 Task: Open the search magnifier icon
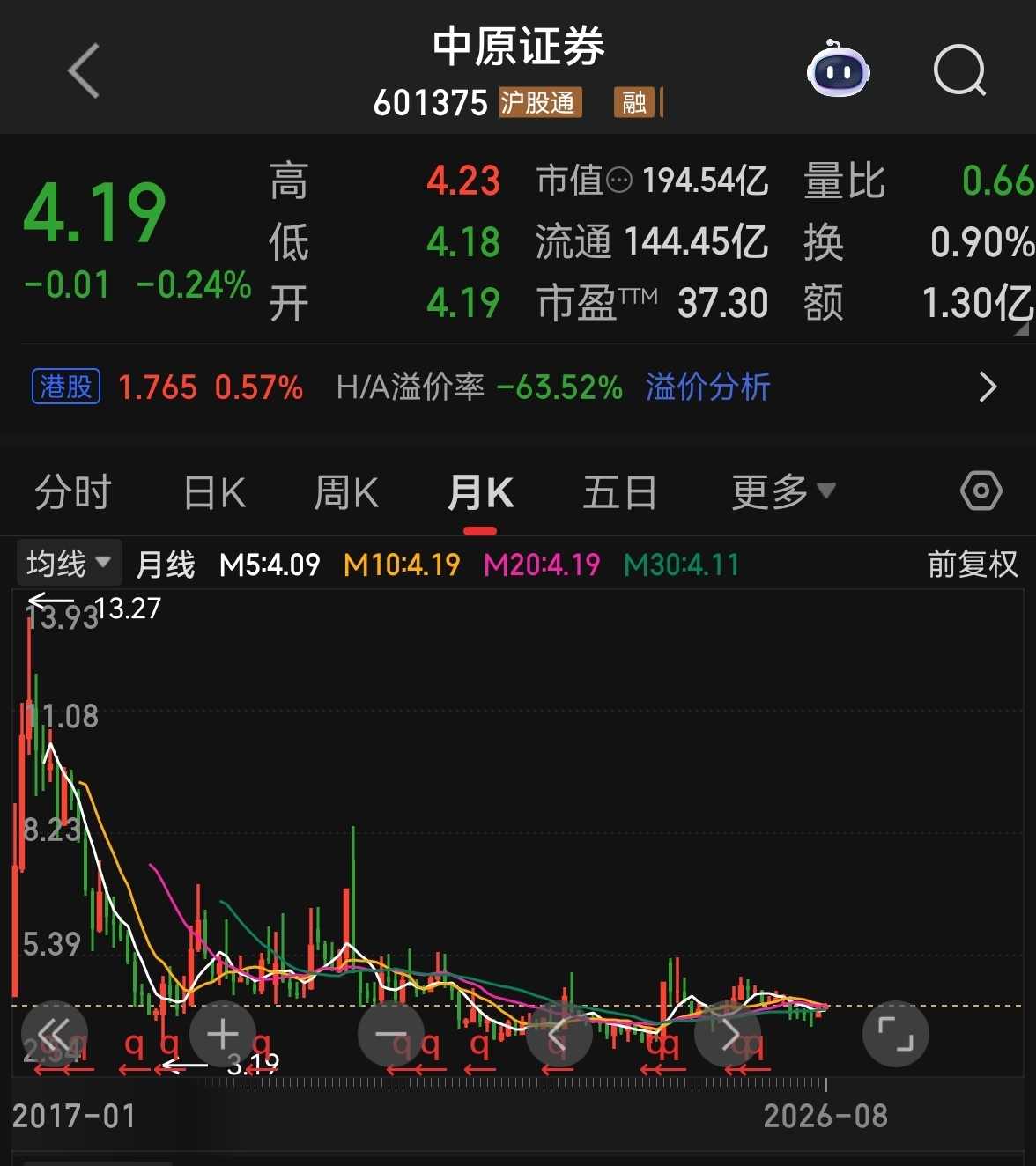tap(959, 70)
